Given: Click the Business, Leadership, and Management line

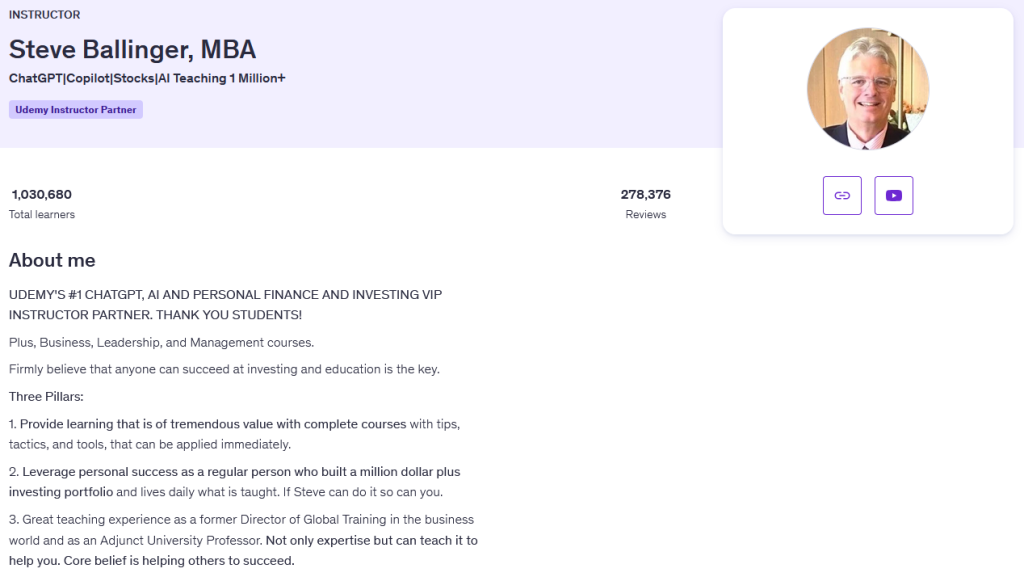Looking at the screenshot, I should 161,343.
